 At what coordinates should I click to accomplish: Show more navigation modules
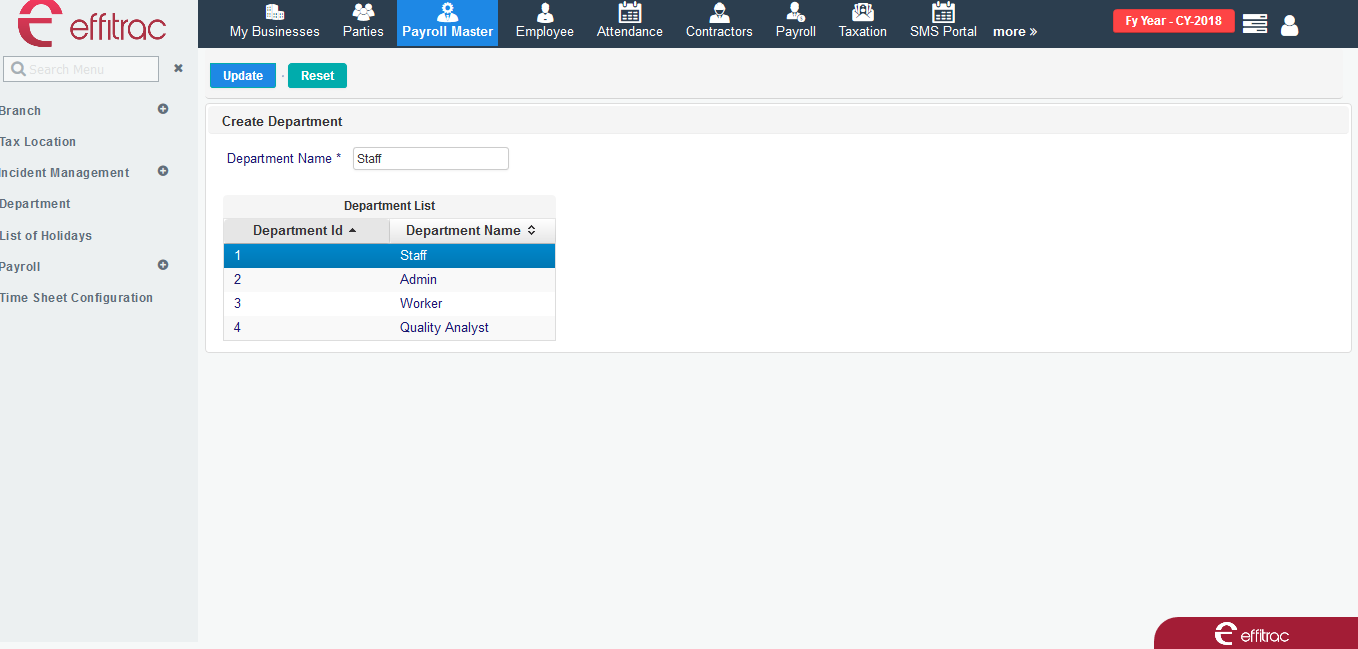pyautogui.click(x=1014, y=32)
